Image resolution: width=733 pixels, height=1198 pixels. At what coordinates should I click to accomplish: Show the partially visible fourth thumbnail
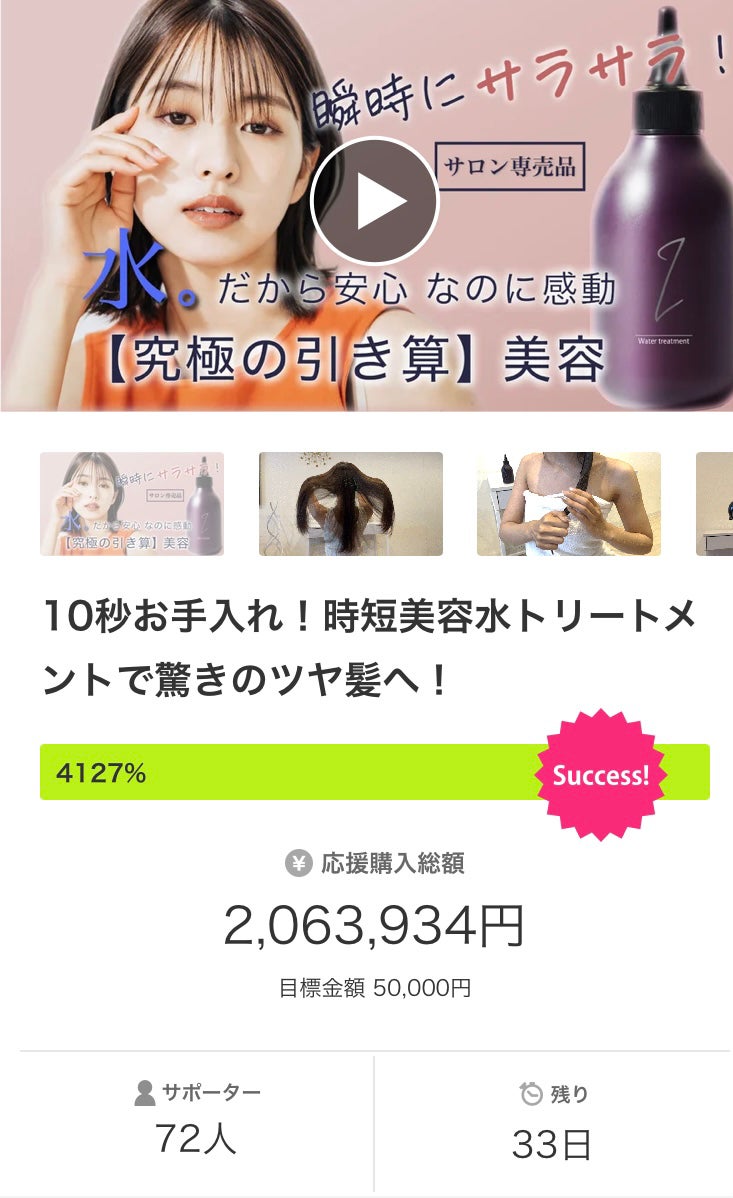[714, 503]
